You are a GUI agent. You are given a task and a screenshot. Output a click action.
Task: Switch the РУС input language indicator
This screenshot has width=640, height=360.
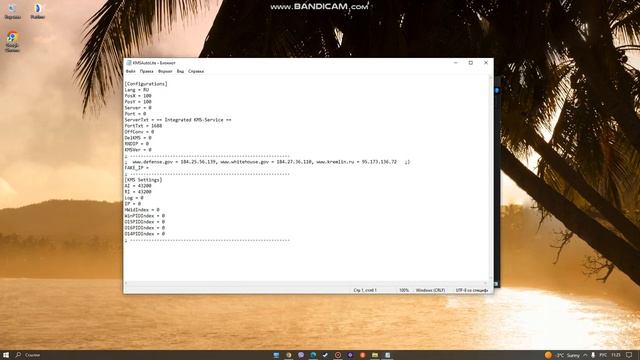pyautogui.click(x=603, y=355)
